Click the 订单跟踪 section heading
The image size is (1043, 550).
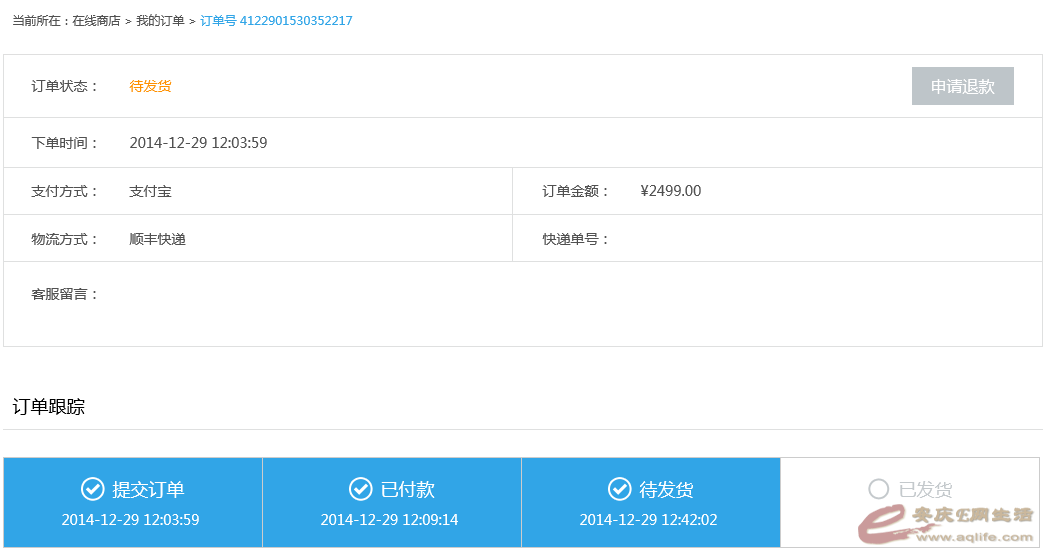tap(48, 407)
